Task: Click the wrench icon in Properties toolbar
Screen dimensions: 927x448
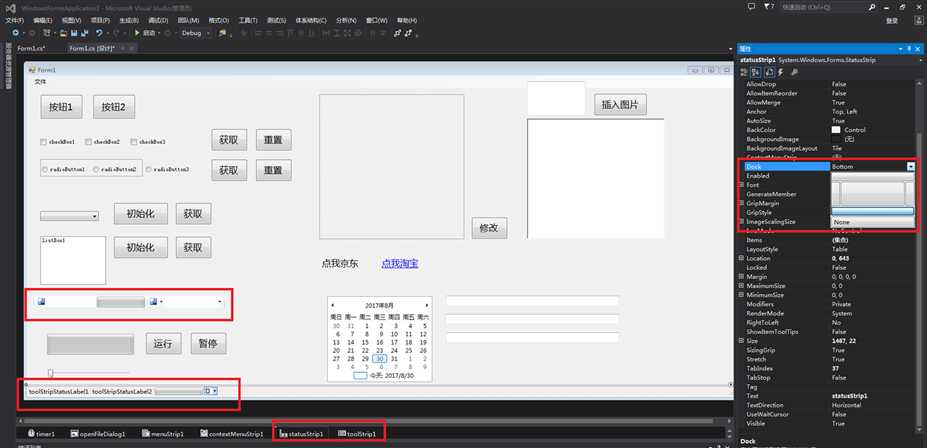Action: [794, 72]
